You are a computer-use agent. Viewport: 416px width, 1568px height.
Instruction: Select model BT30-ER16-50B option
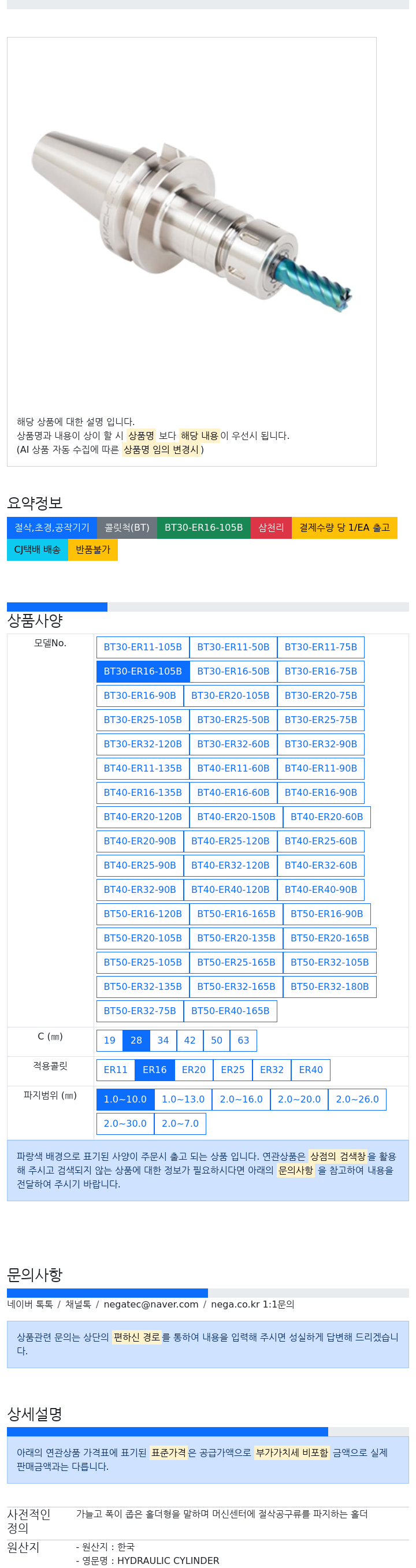point(233,672)
